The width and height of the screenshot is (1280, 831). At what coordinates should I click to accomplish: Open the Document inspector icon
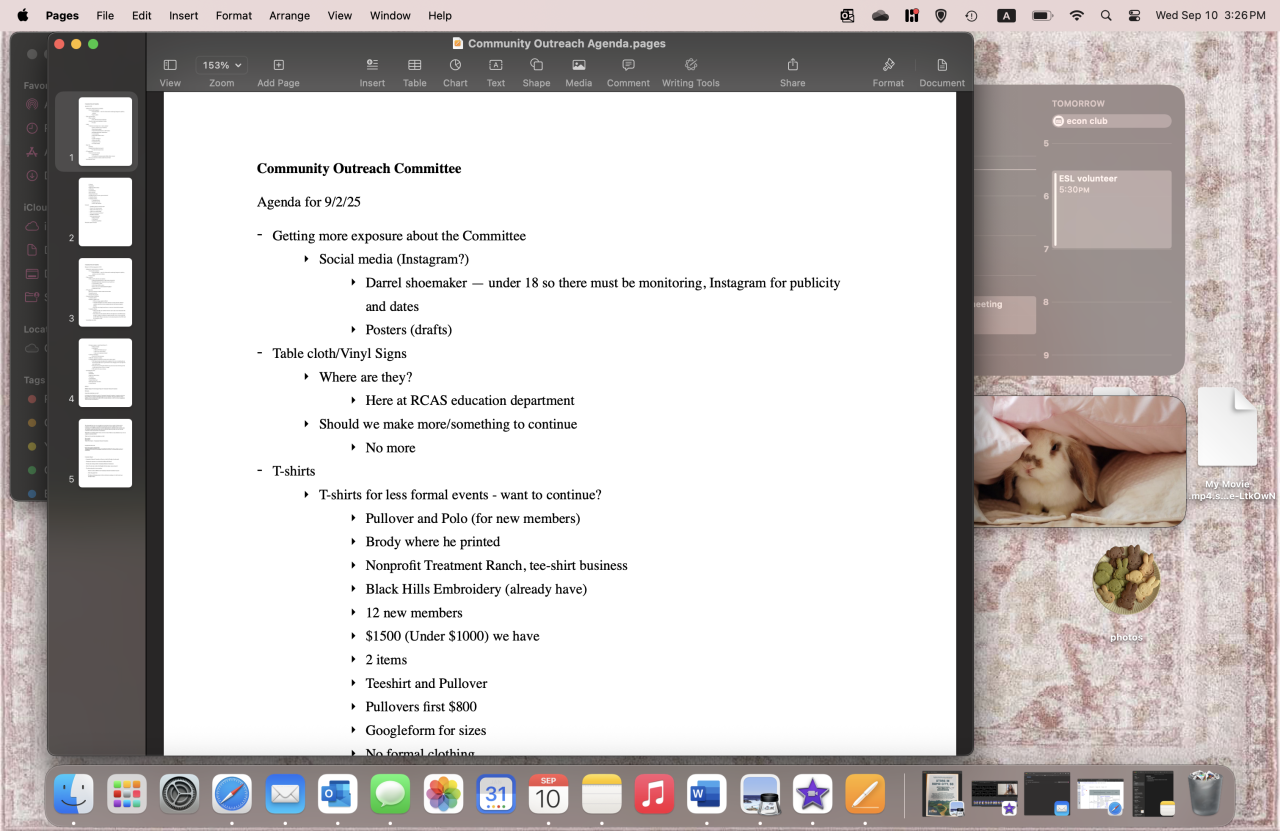[x=942, y=65]
